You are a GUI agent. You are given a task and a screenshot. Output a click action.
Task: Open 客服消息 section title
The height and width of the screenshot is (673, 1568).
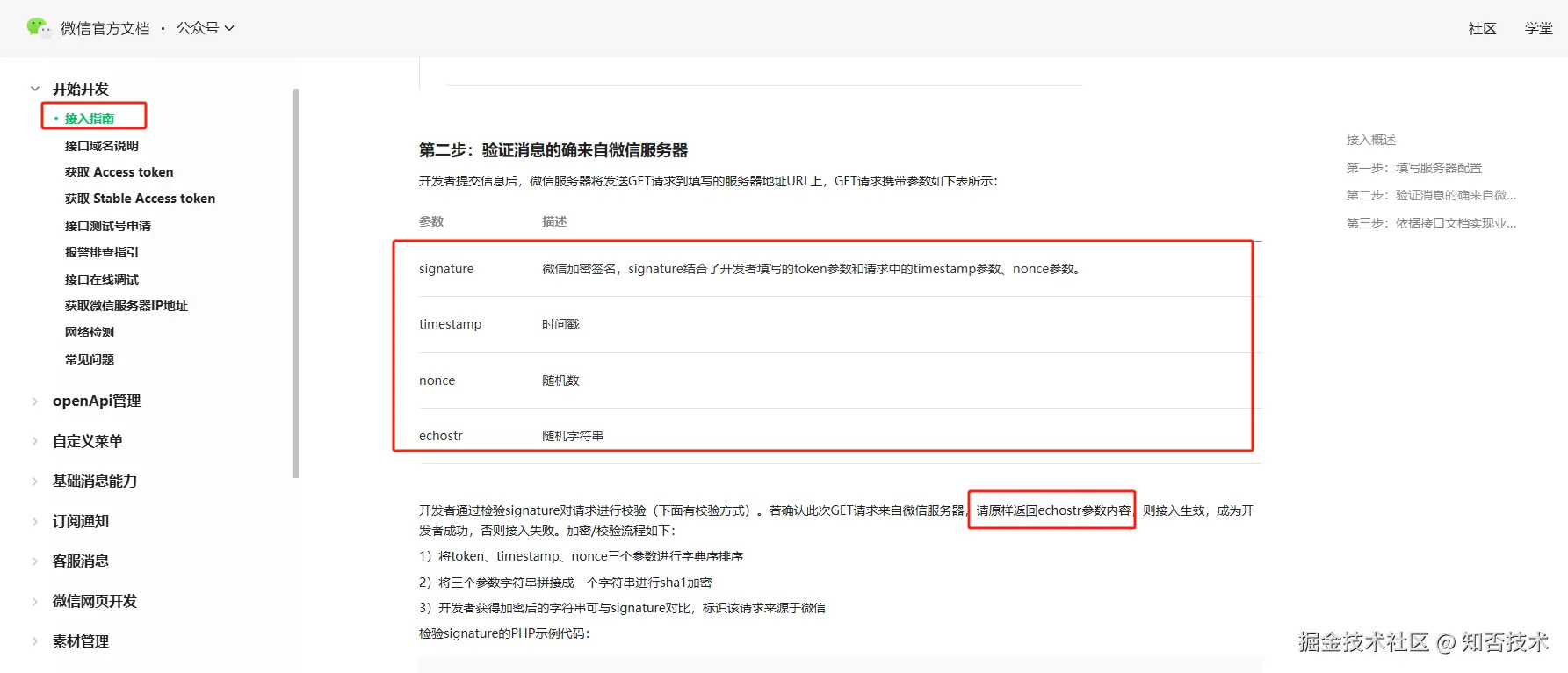pos(81,561)
